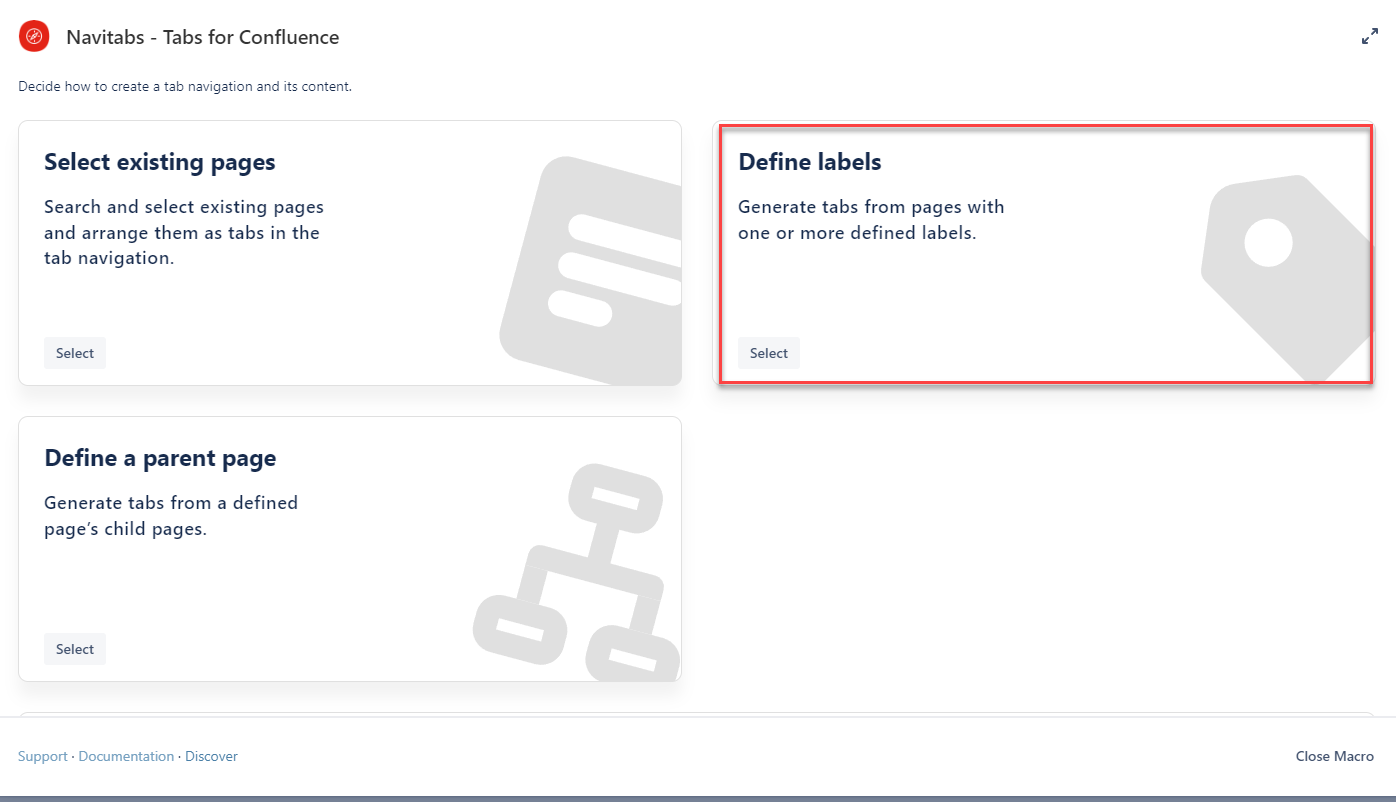Image resolution: width=1396 pixels, height=802 pixels.
Task: Click the red Navitabs compass logo
Action: click(34, 37)
